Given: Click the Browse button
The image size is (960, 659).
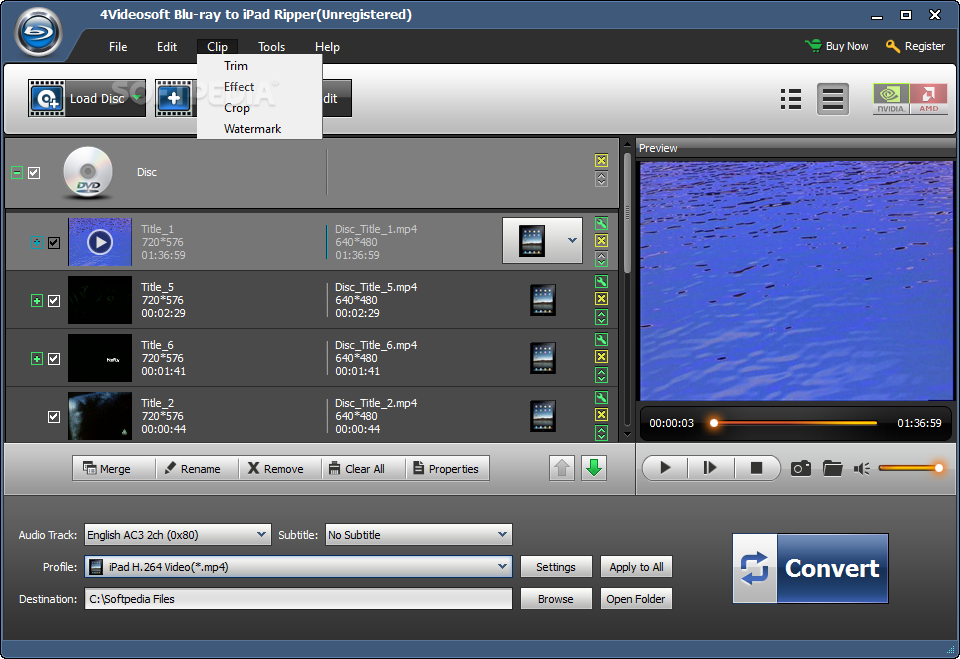Looking at the screenshot, I should point(556,599).
